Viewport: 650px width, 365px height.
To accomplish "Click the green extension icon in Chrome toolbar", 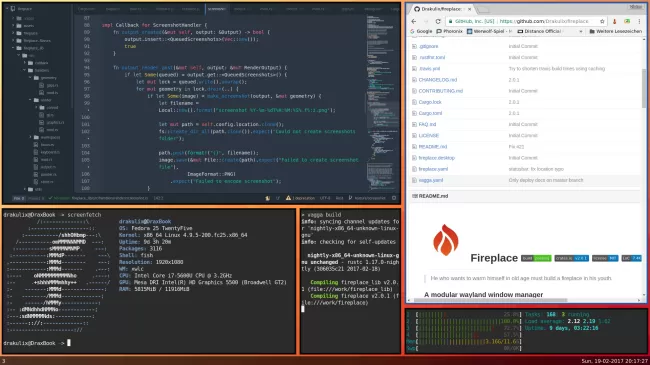I will click(627, 21).
